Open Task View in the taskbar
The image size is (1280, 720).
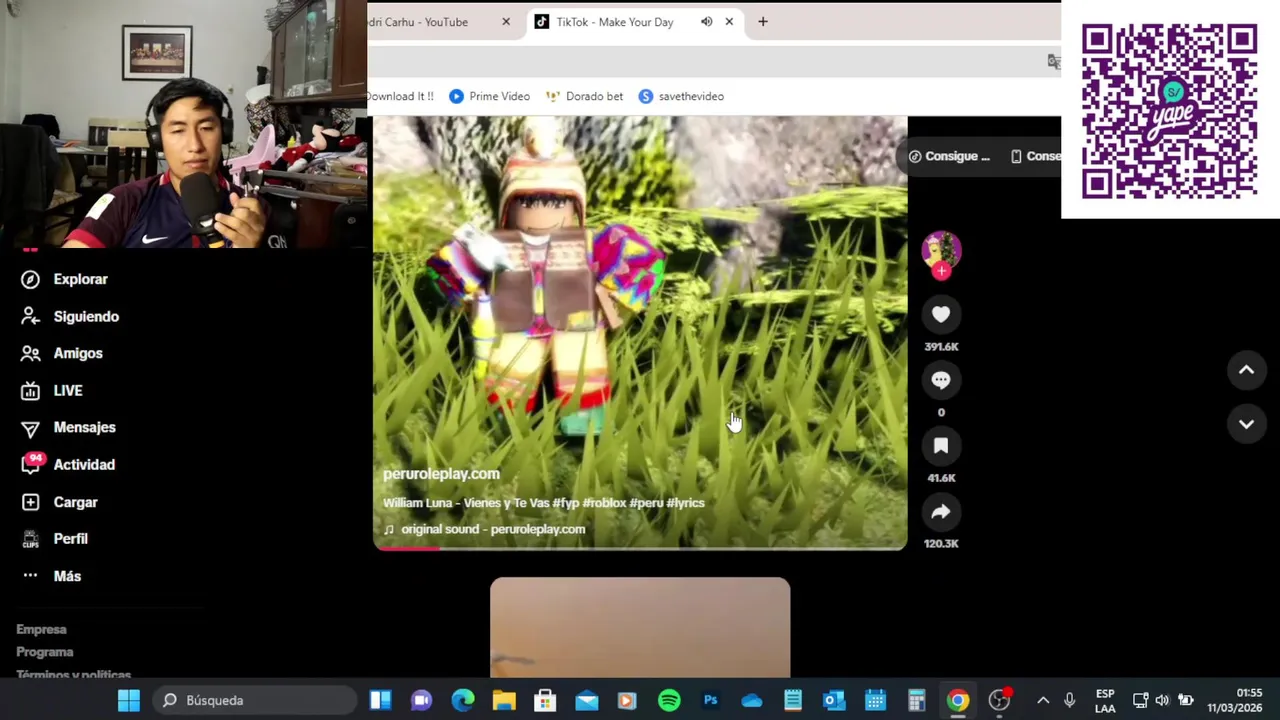click(x=380, y=700)
